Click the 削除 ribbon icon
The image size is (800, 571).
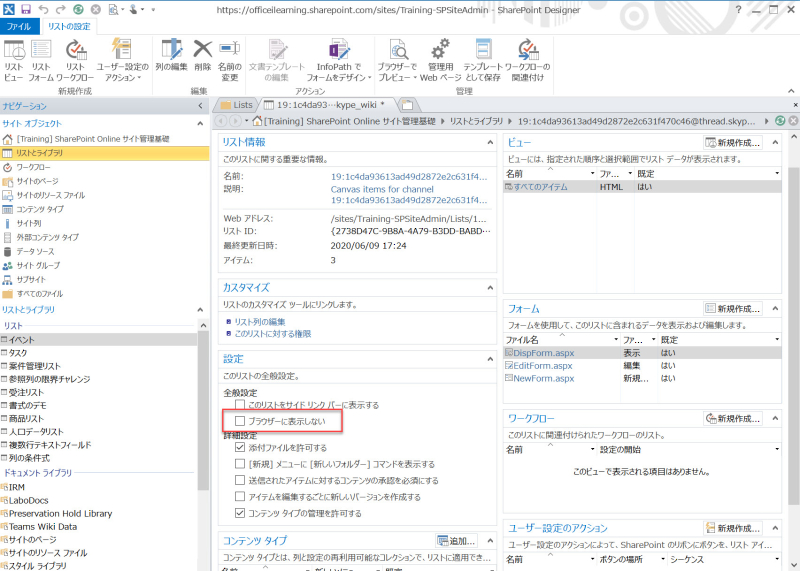[203, 55]
